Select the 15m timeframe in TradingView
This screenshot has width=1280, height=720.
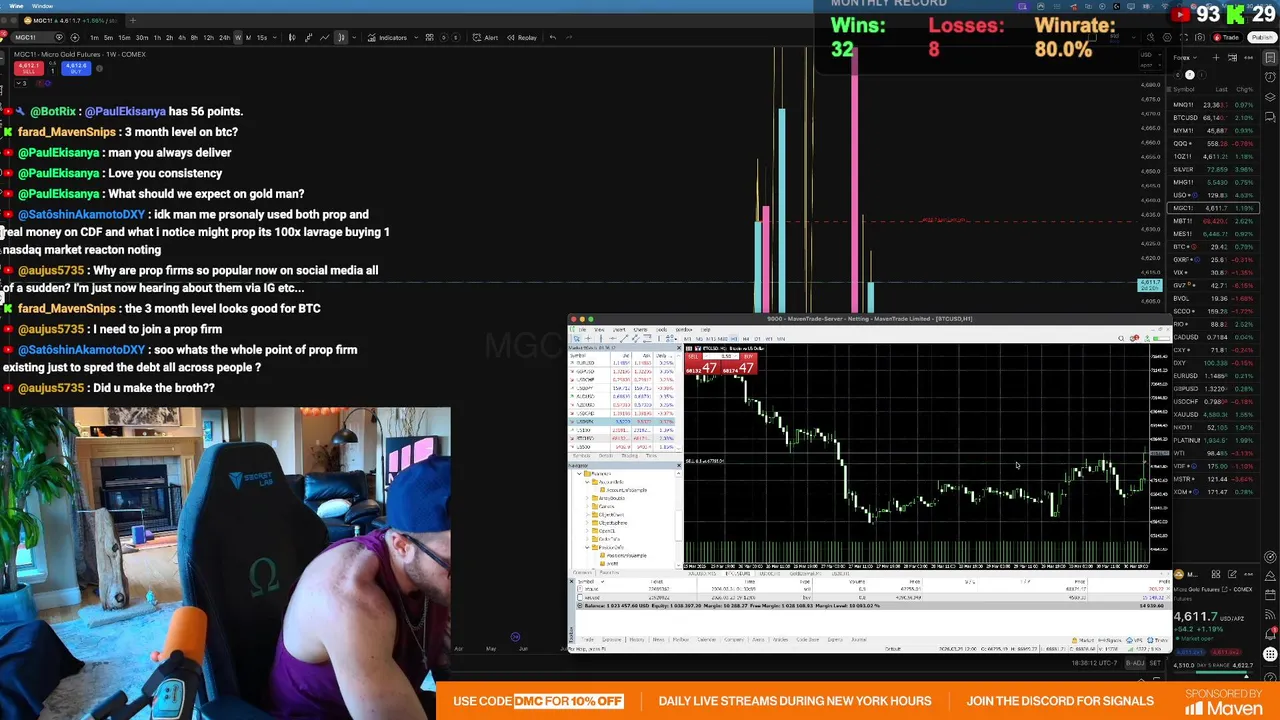coord(124,37)
